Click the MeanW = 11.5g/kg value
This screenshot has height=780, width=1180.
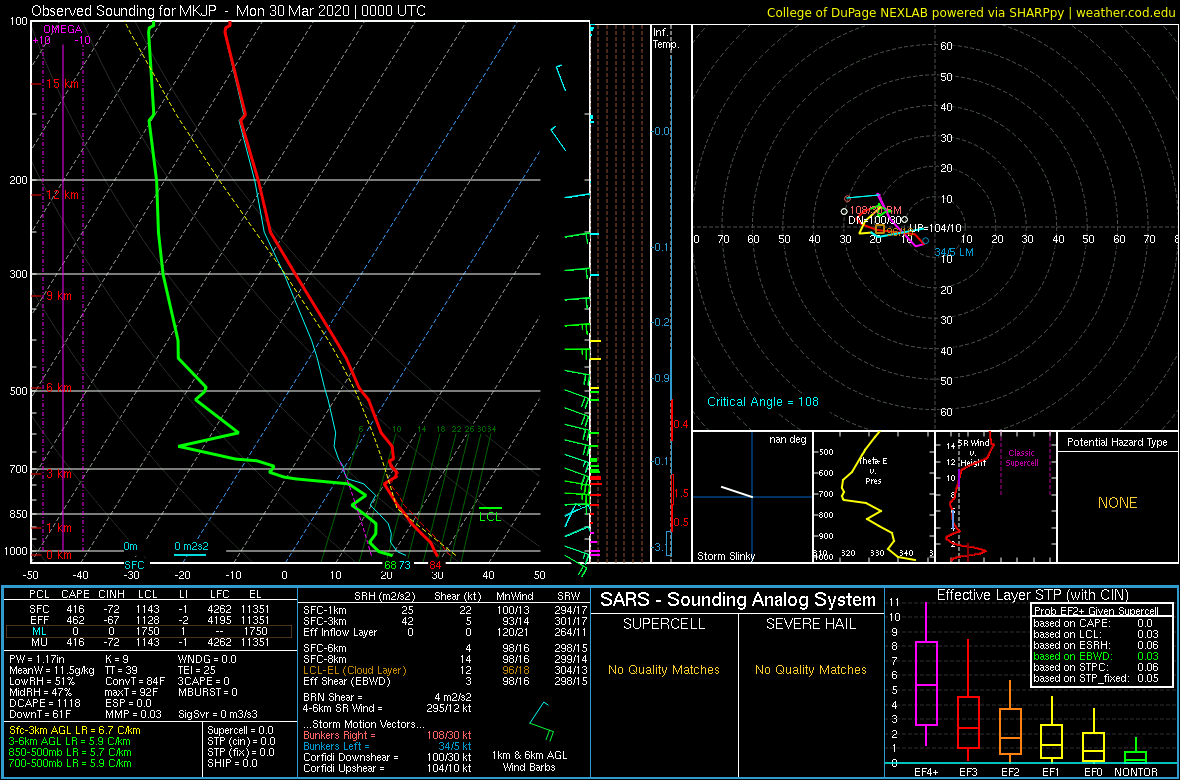click(50, 671)
